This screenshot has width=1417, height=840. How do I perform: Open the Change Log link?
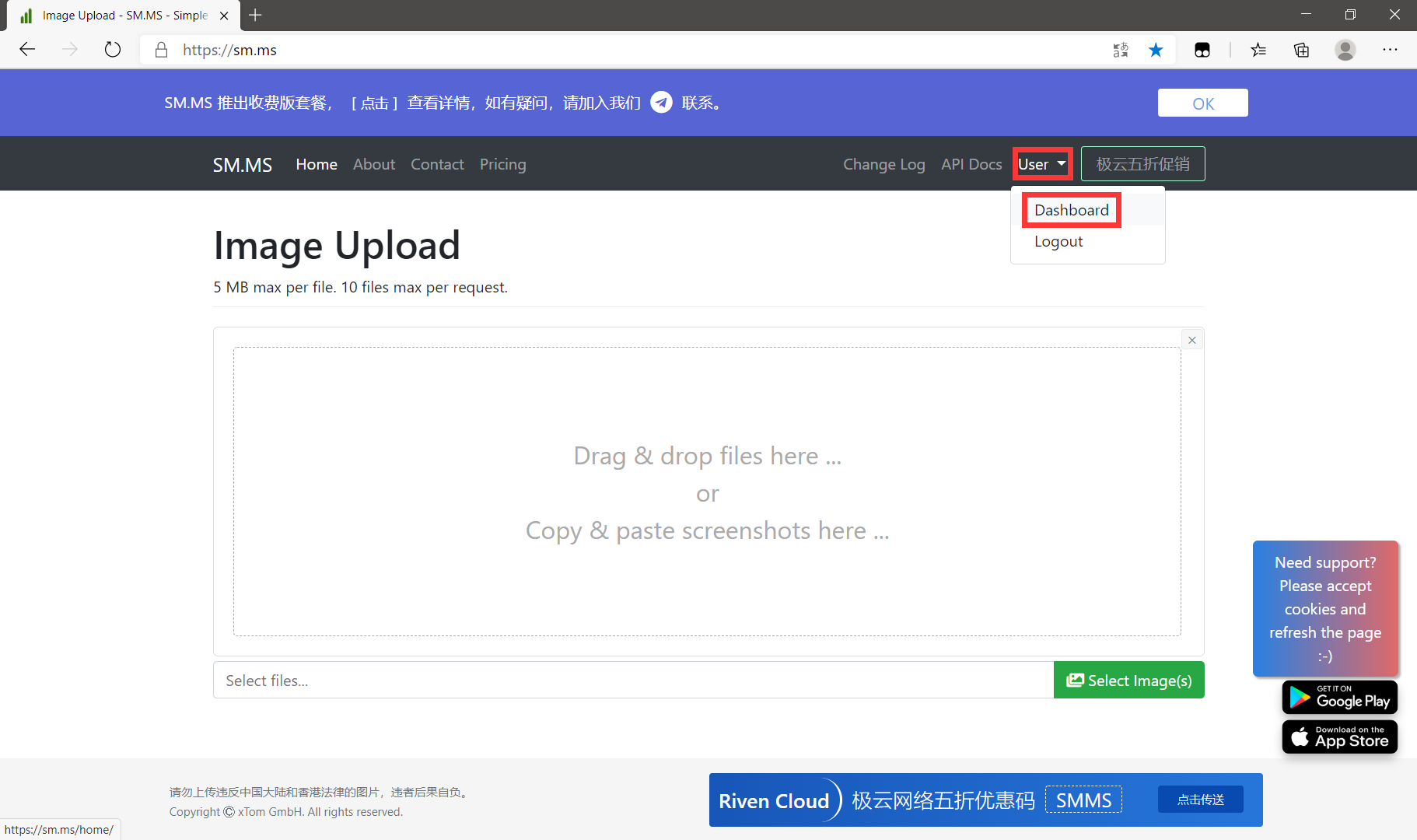[884, 164]
